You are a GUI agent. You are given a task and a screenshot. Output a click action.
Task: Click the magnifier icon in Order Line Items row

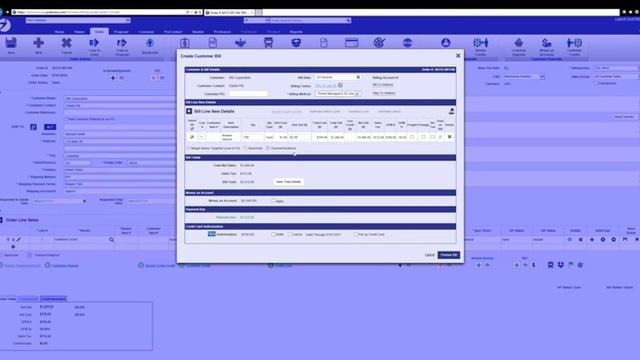pos(111,240)
